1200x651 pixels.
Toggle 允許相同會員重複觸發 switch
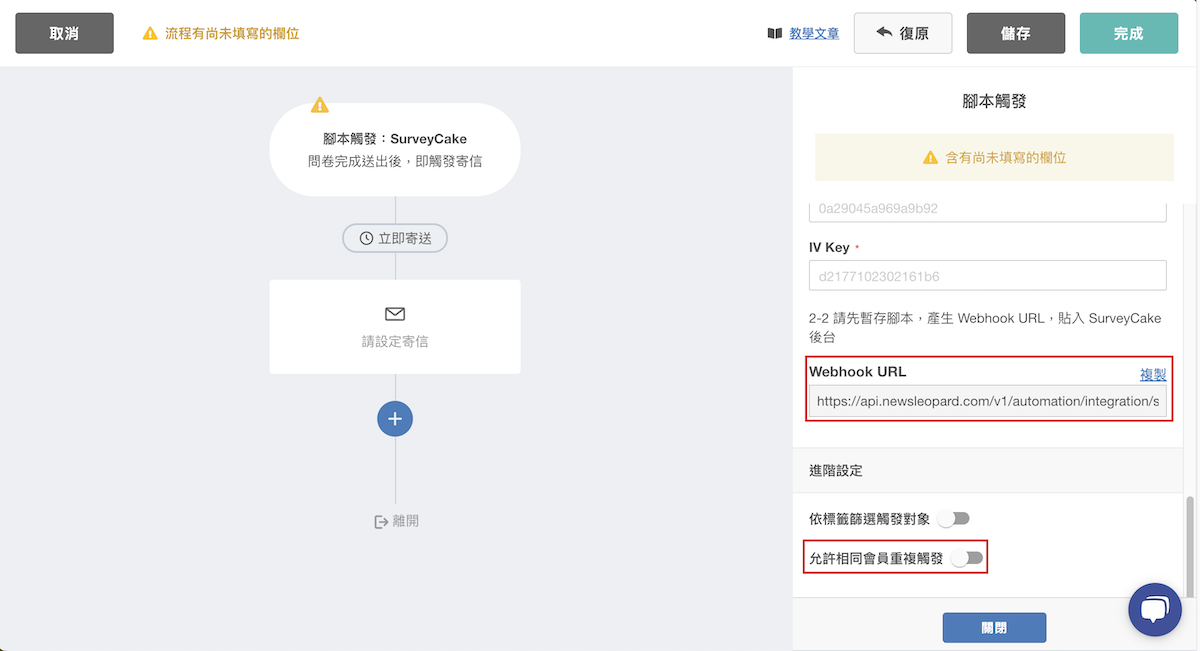[967, 558]
